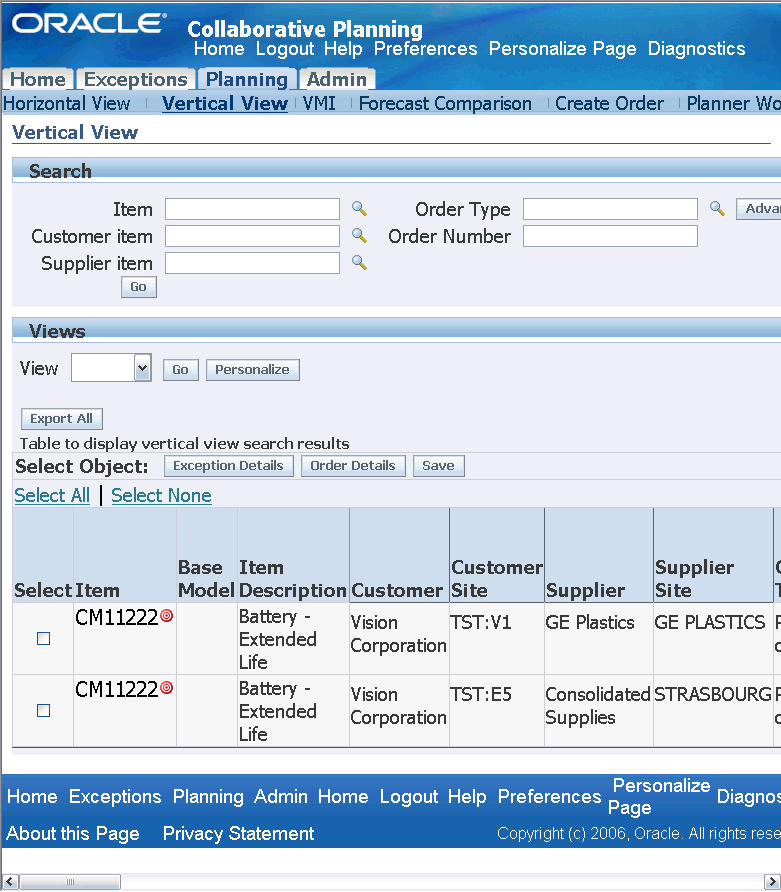Click the Order Details button

point(353,466)
